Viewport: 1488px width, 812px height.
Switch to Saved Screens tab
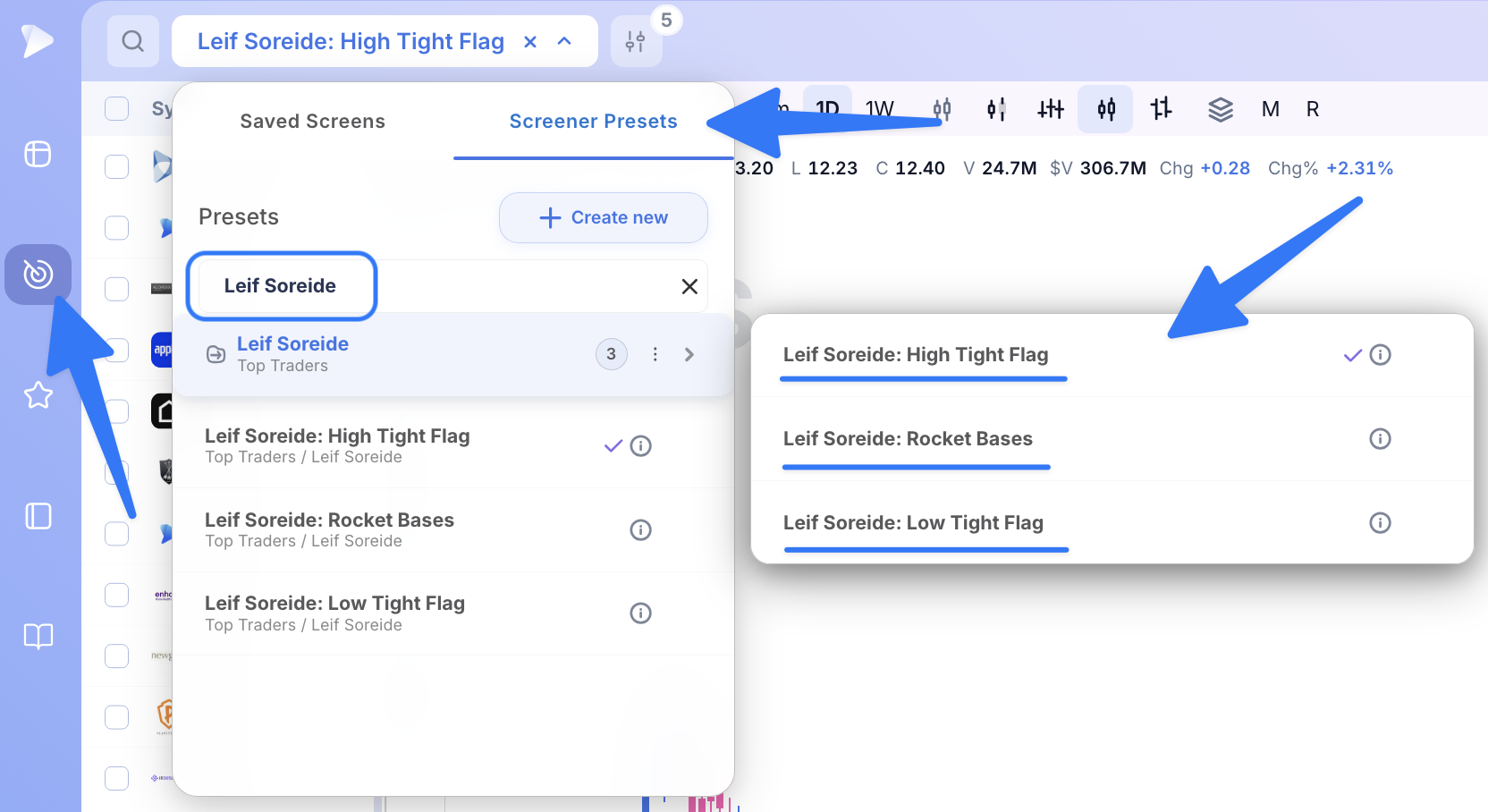point(313,122)
